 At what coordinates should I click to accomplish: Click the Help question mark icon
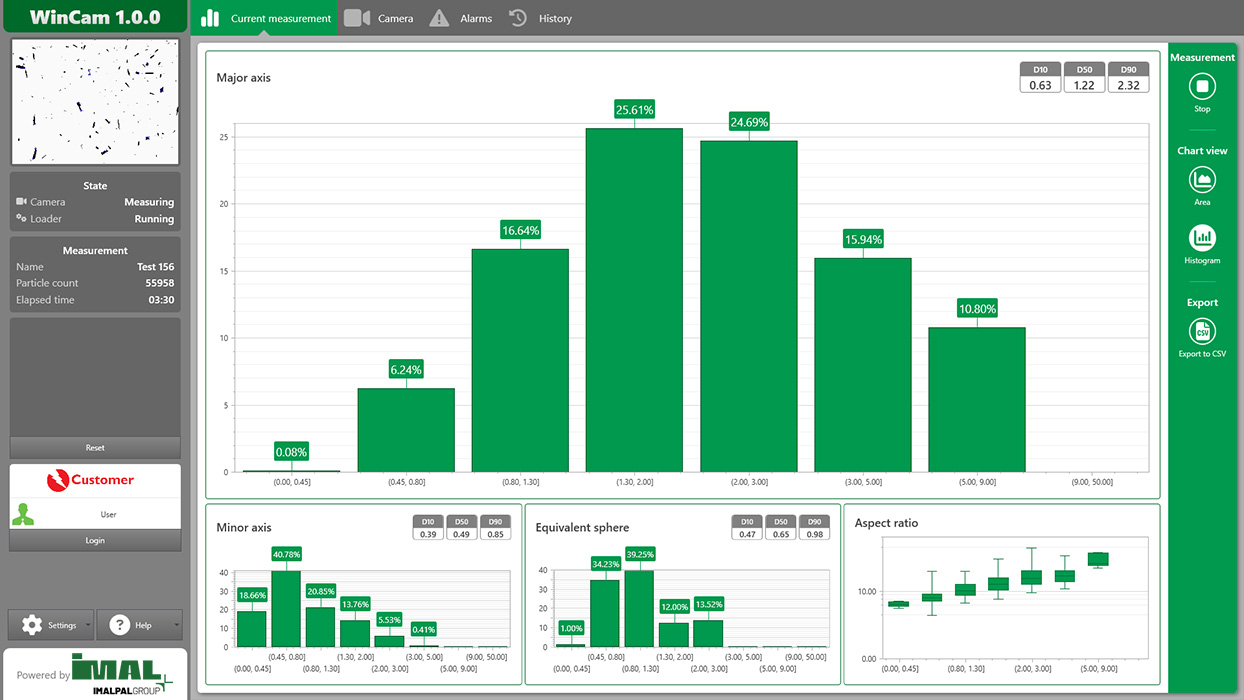(120, 625)
